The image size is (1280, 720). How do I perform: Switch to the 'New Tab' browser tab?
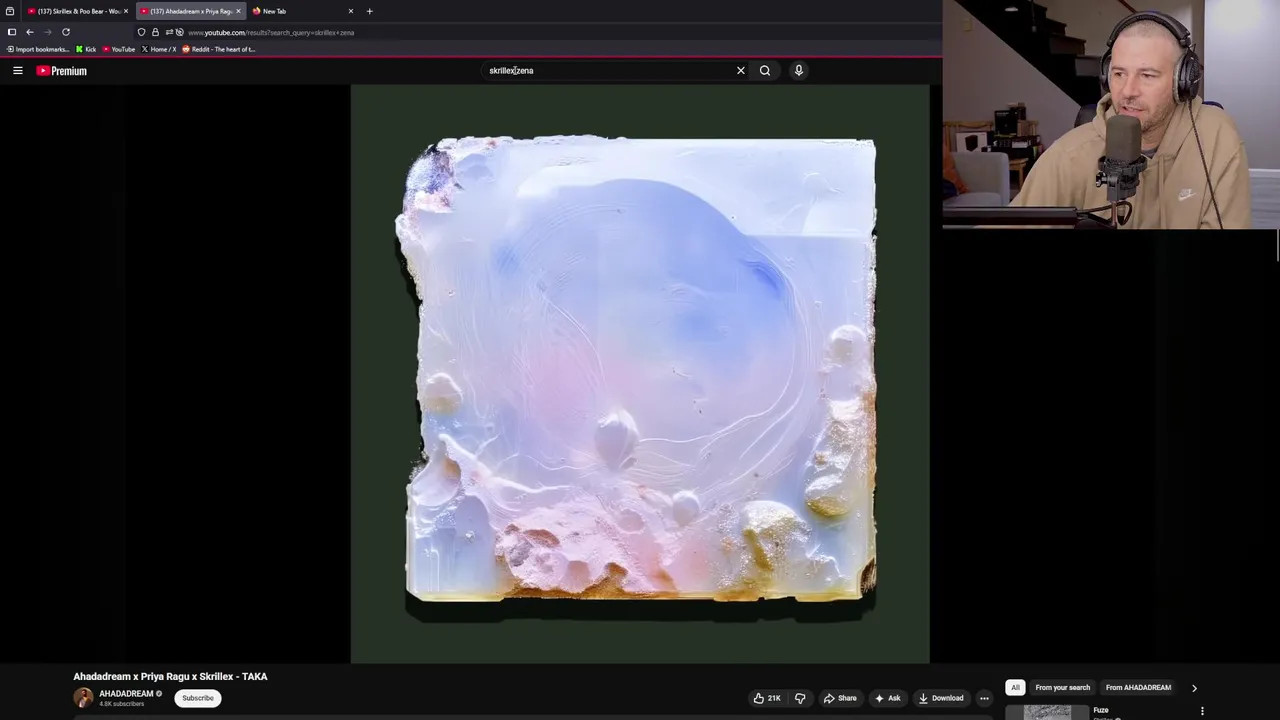coord(301,11)
